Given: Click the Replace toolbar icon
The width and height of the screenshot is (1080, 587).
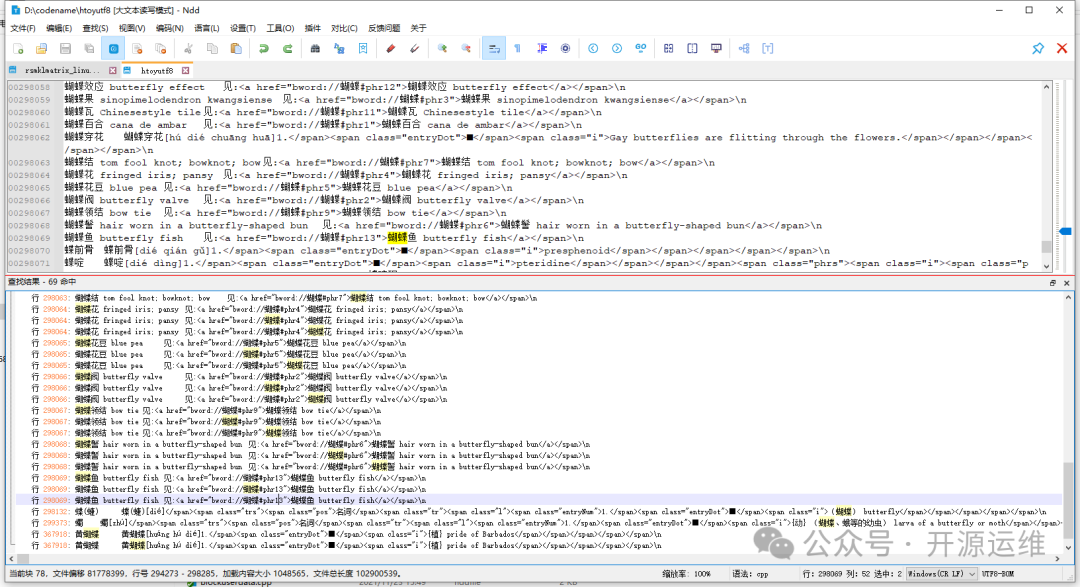Looking at the screenshot, I should coord(339,49).
